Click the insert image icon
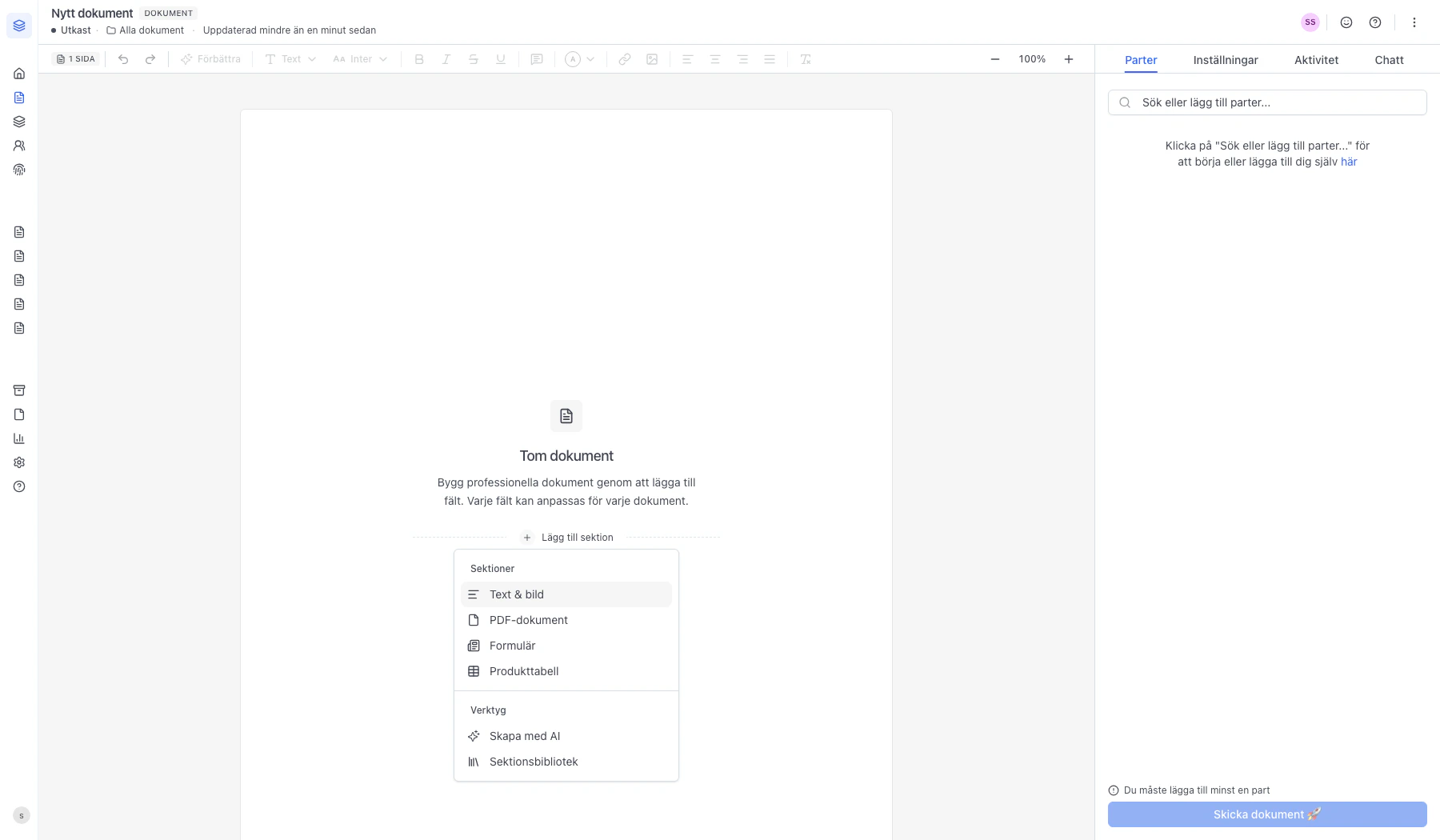The image size is (1440, 840). coord(652,59)
